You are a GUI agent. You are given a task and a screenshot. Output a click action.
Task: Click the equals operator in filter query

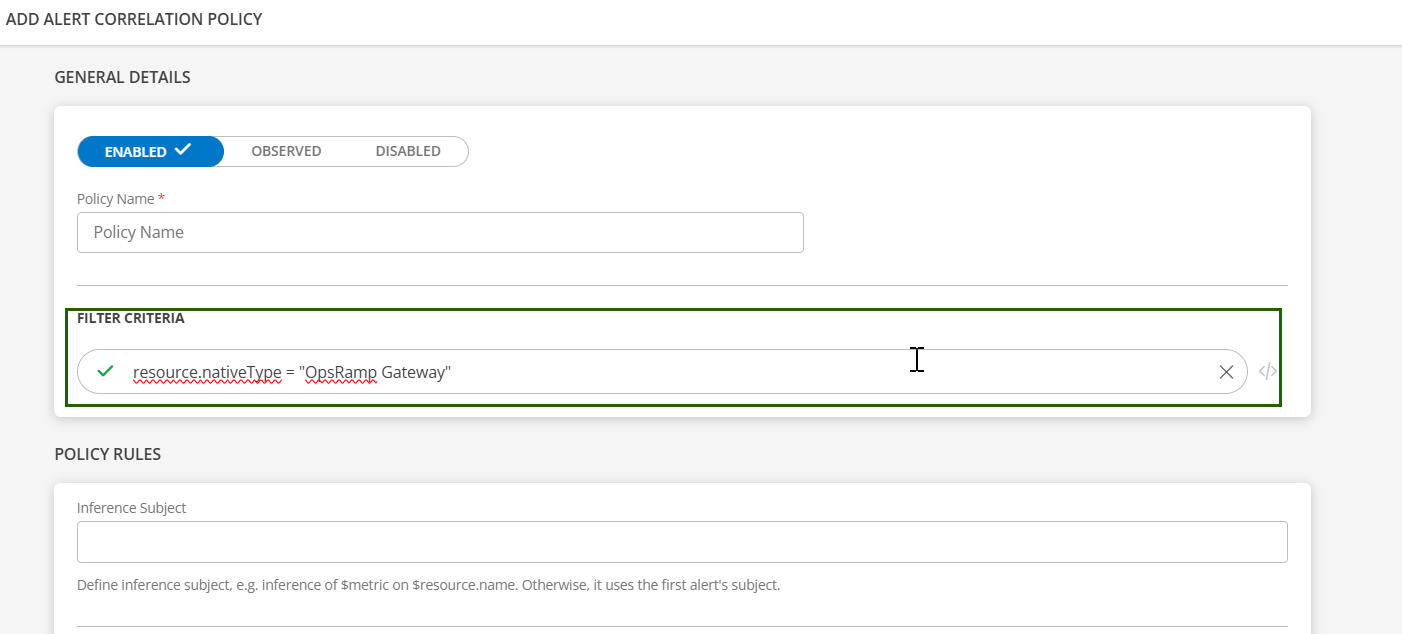pyautogui.click(x=290, y=372)
